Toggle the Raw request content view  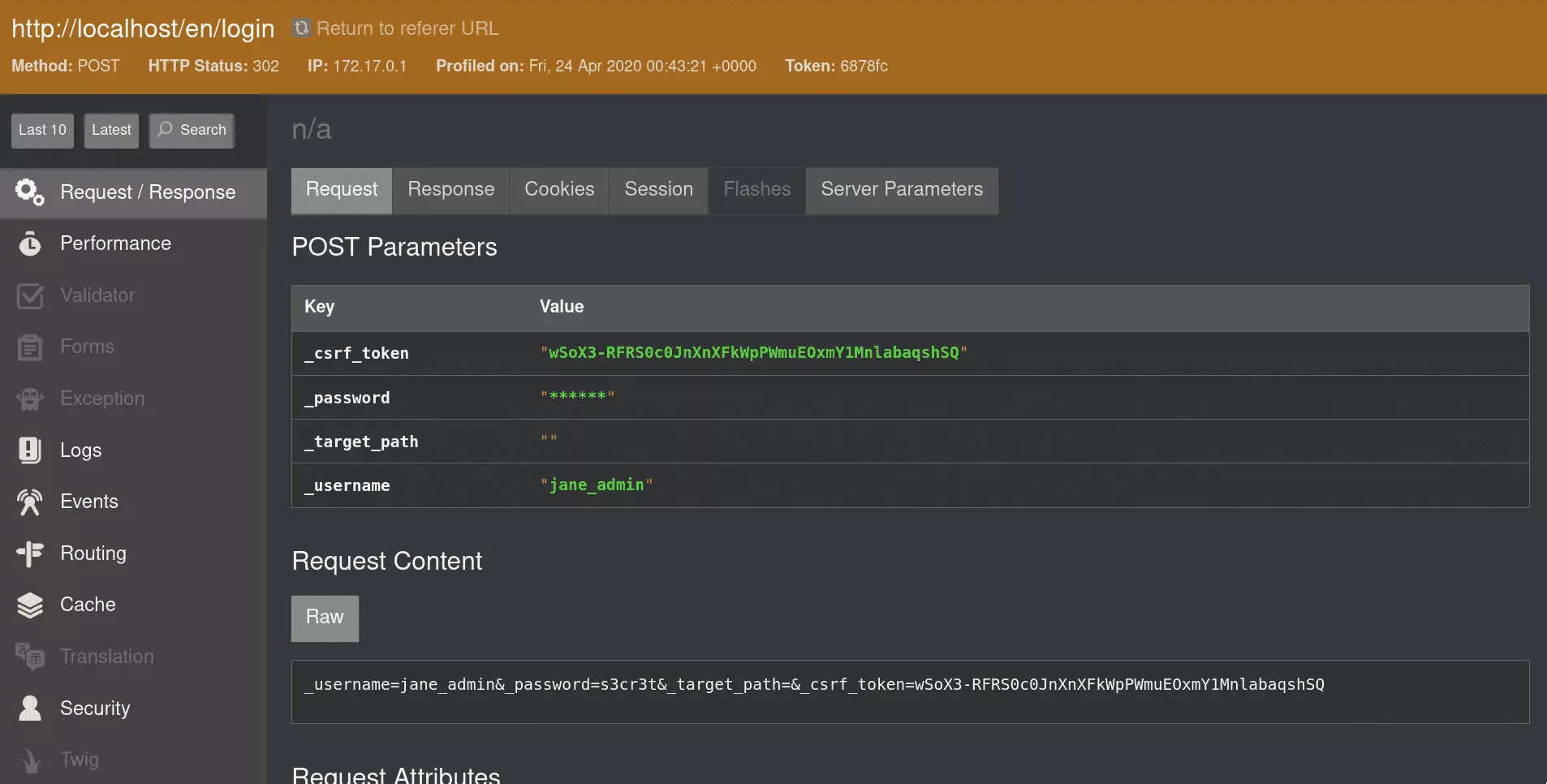pyautogui.click(x=325, y=618)
